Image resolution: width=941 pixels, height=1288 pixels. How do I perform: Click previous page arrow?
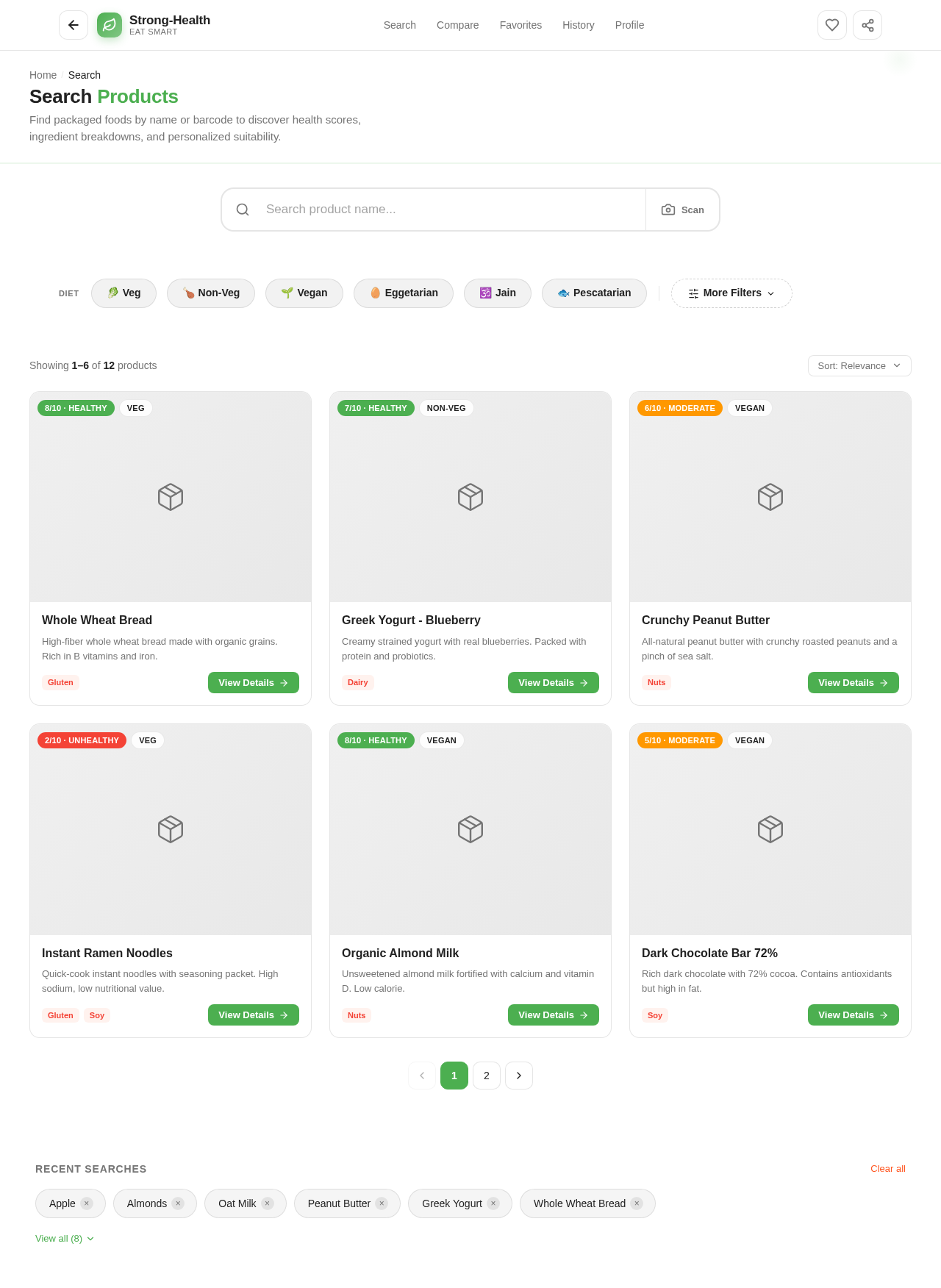click(422, 1076)
